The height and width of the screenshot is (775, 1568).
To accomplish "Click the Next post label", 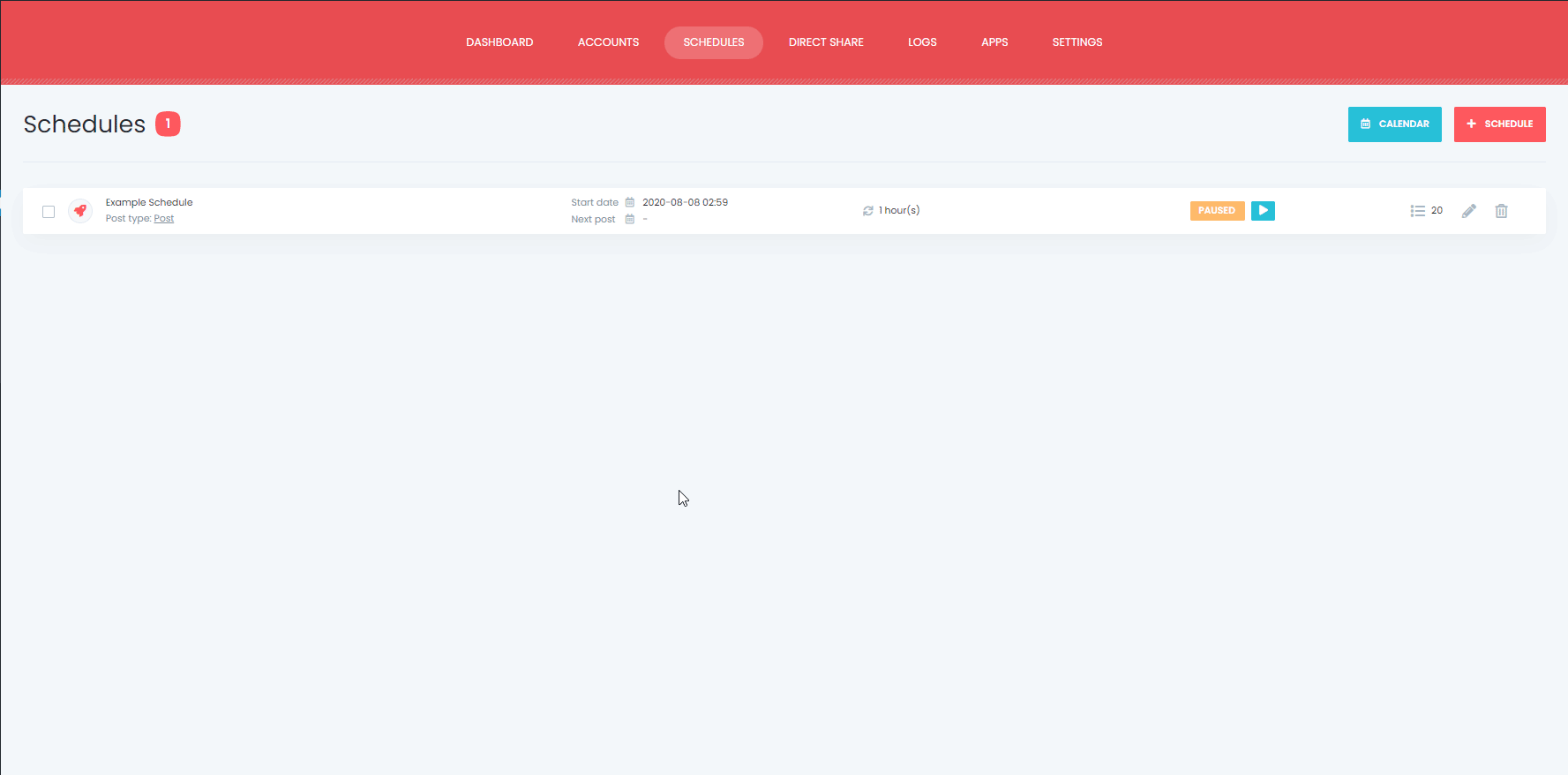I will [x=593, y=219].
